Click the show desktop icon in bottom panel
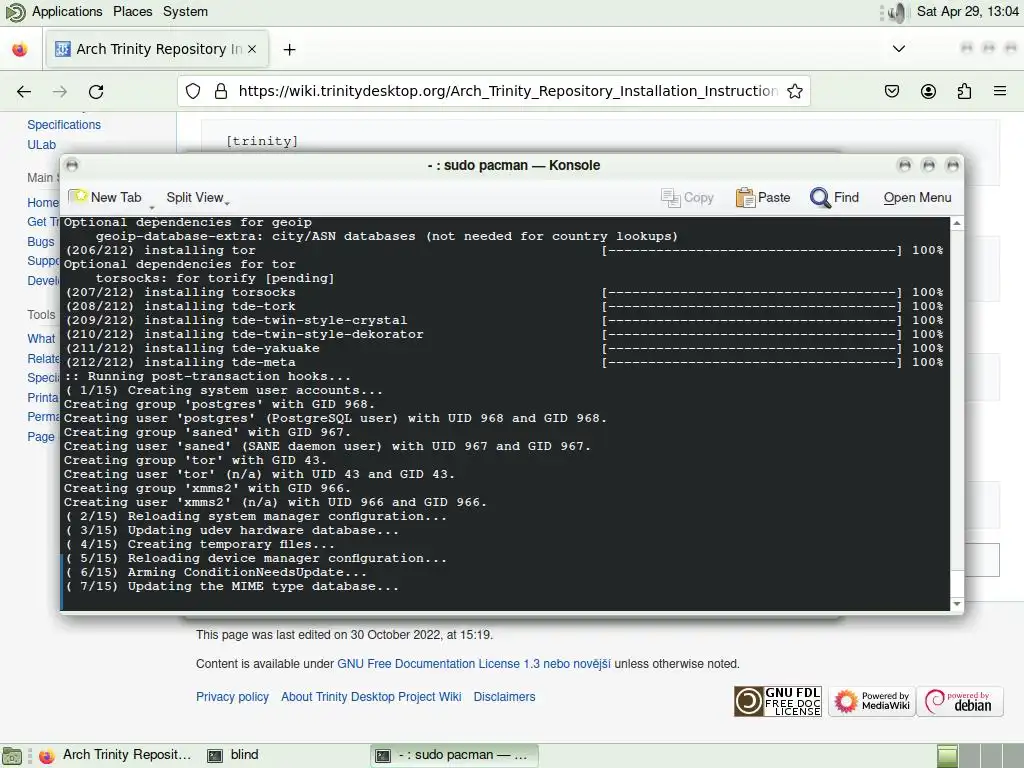Image resolution: width=1024 pixels, height=768 pixels. [12, 756]
